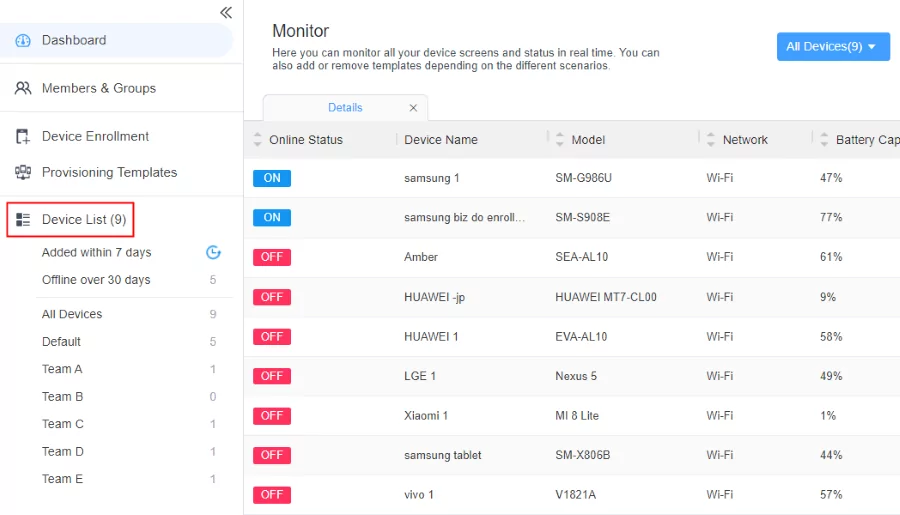
Task: Open device LGE 1
Action: click(x=420, y=376)
